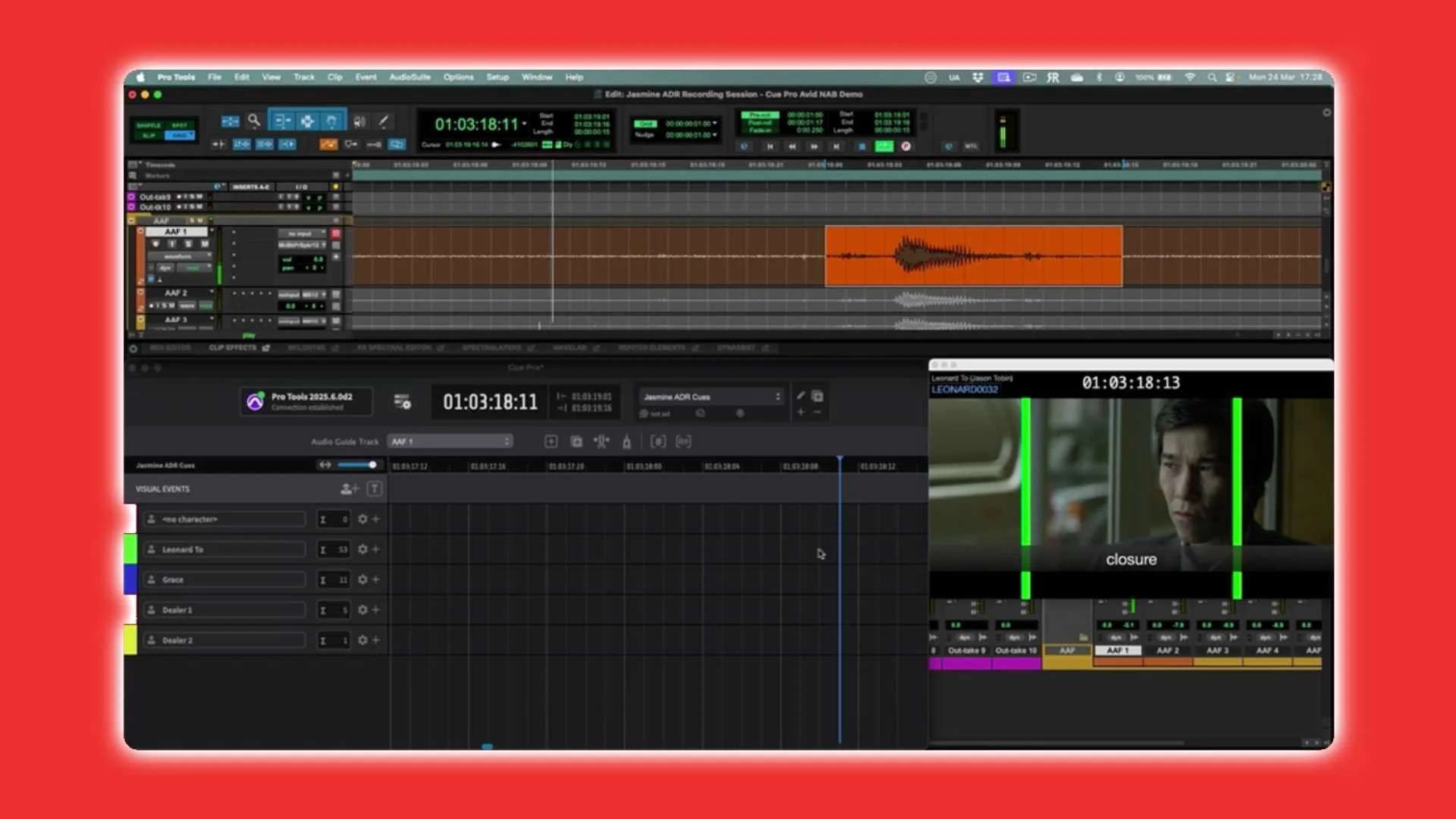Toggle Slip edit mode

[149, 136]
